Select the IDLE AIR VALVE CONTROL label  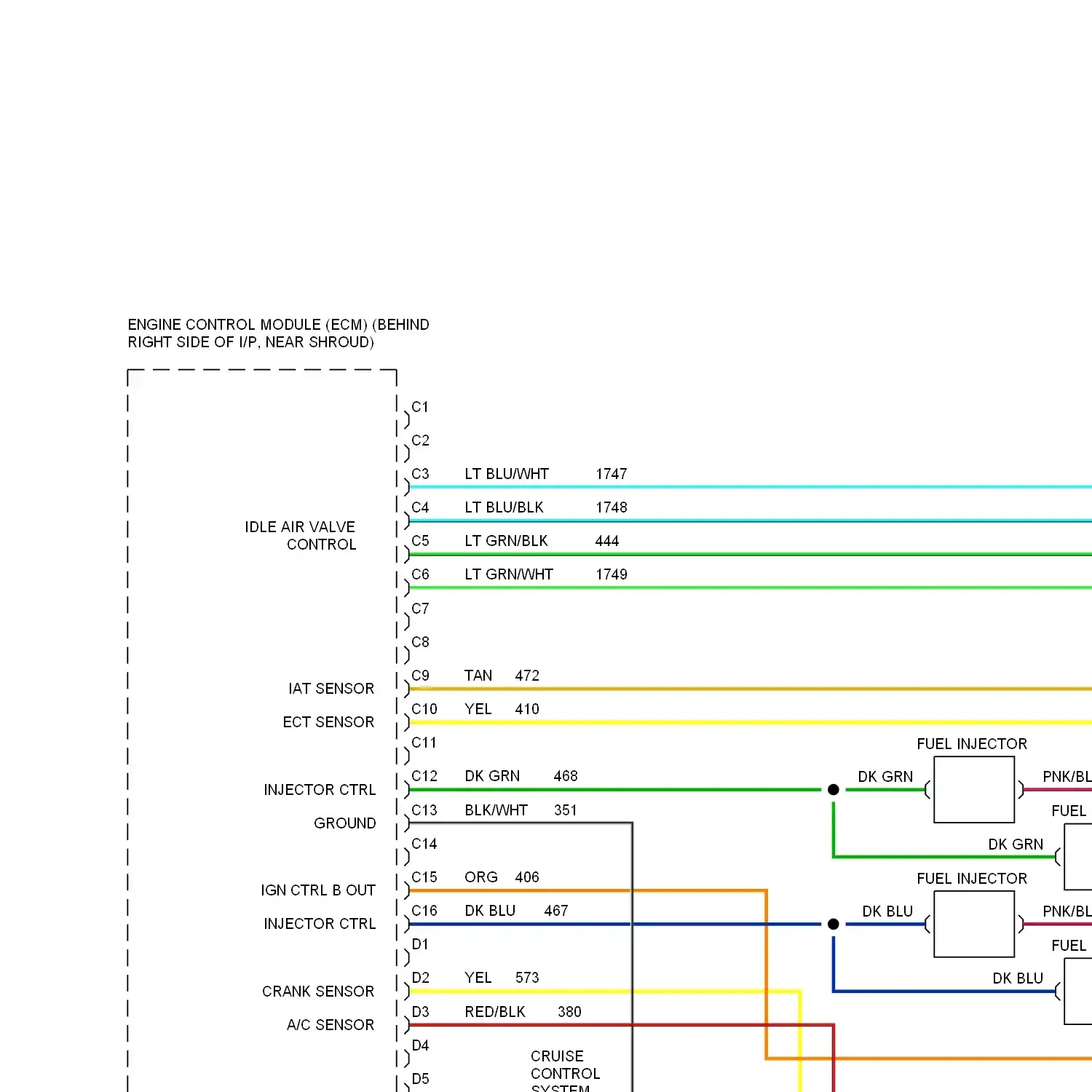coord(300,536)
